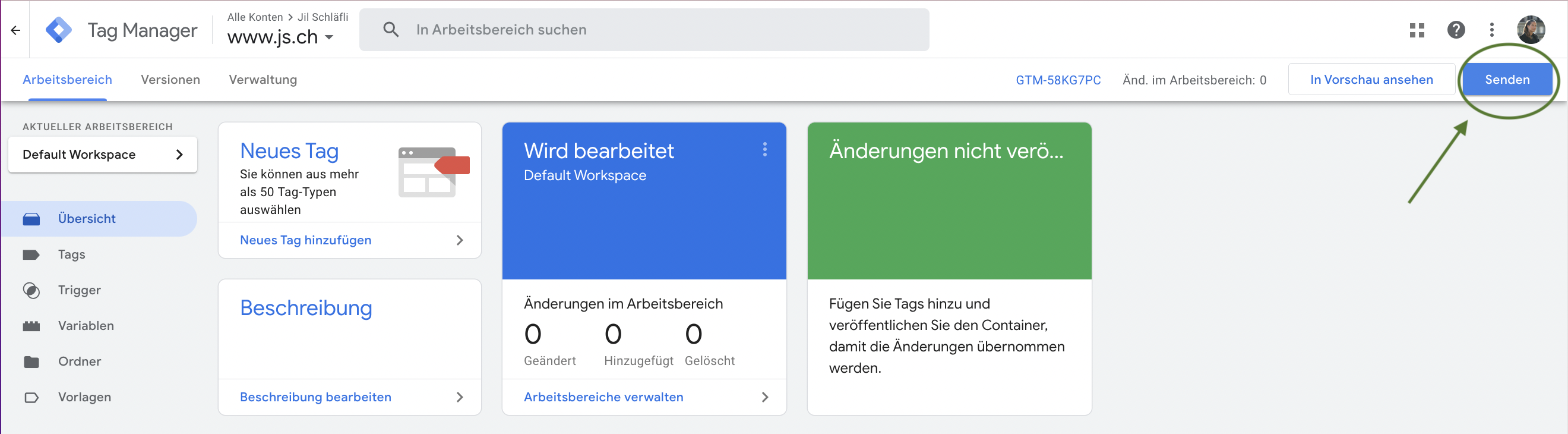Click chevron next to Neues Tag hinzufügen
This screenshot has height=434, width=1568.
tap(460, 240)
